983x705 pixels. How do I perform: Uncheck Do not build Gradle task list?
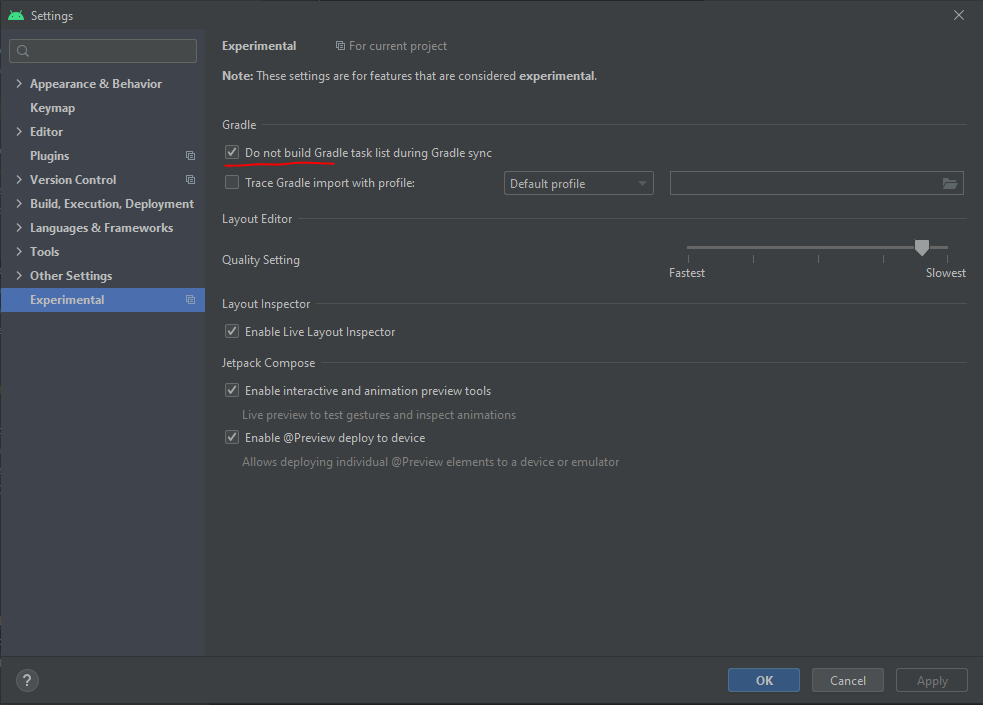click(231, 152)
